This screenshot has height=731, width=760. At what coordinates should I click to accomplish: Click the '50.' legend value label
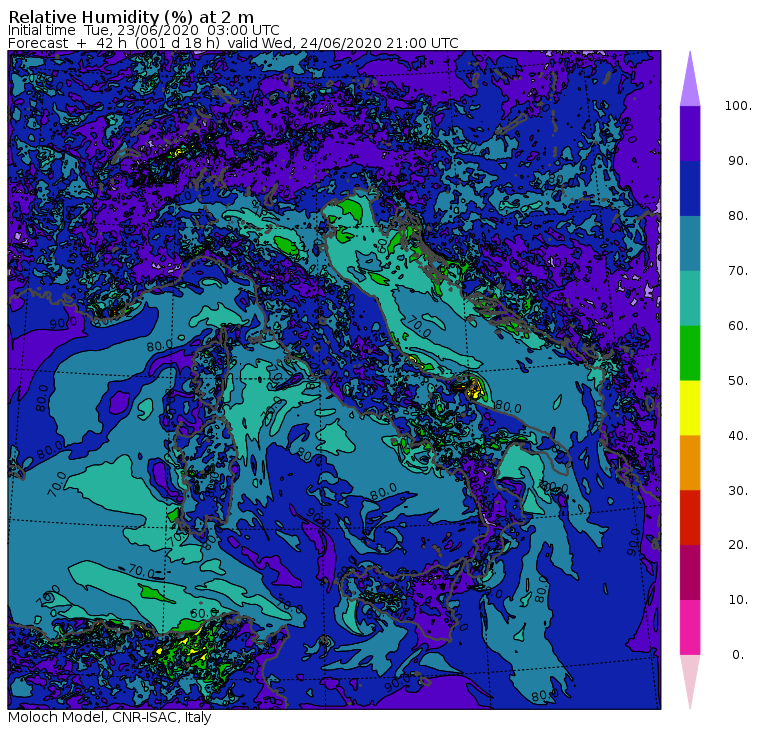[x=738, y=380]
